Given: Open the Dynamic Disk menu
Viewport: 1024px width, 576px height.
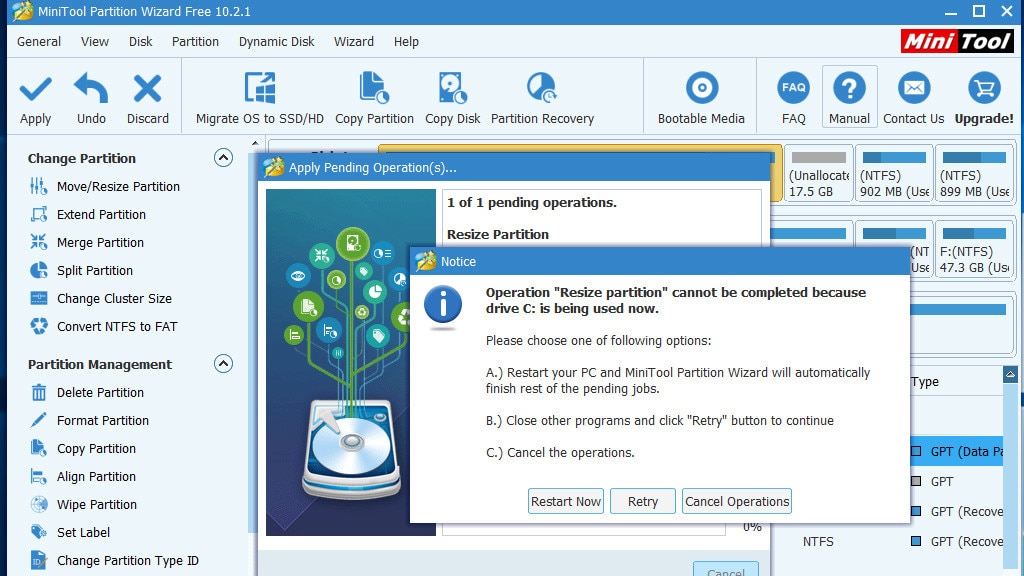Looking at the screenshot, I should [276, 42].
